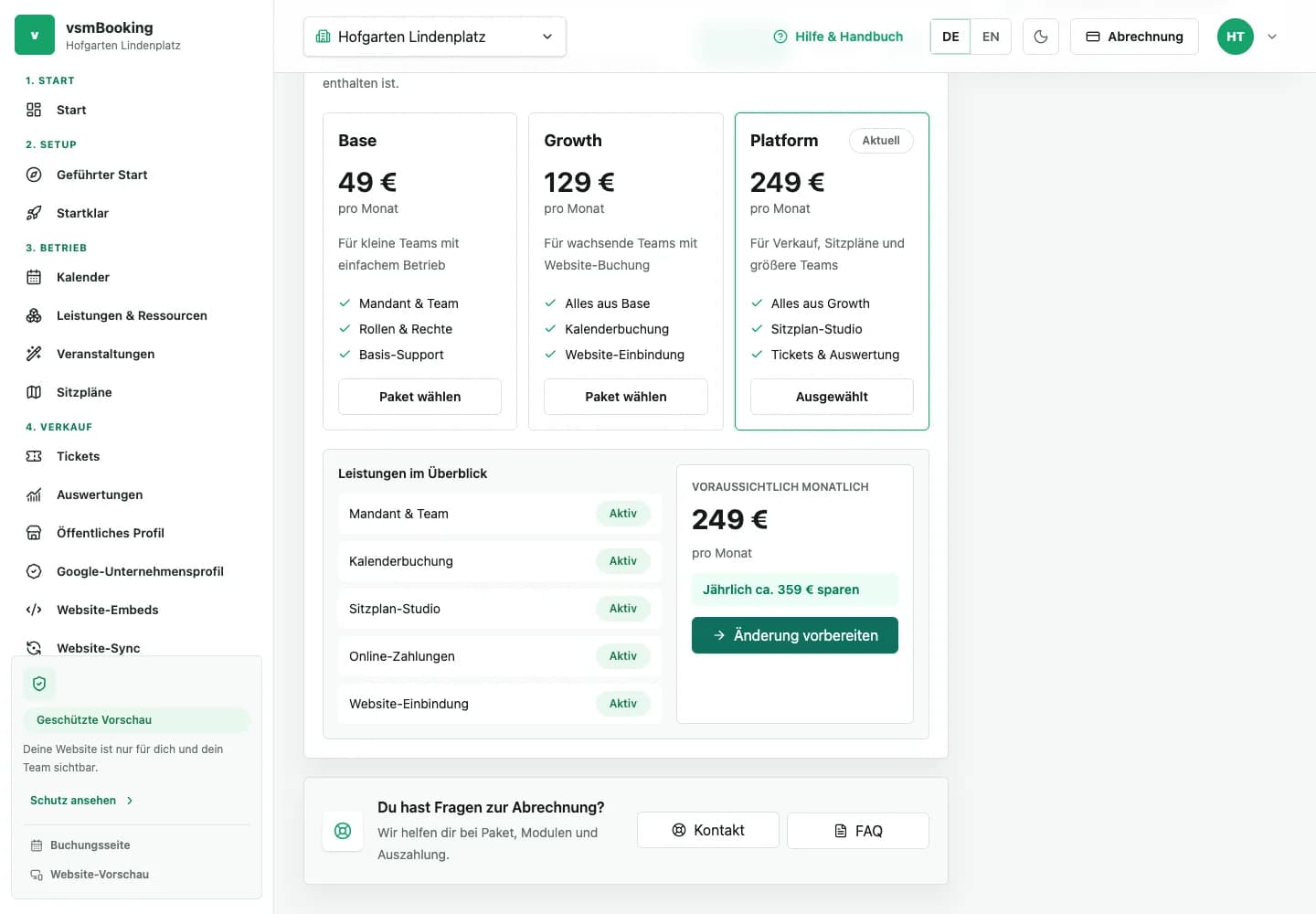1316x914 pixels.
Task: Navigate to Website-Embeds
Action: click(137, 610)
